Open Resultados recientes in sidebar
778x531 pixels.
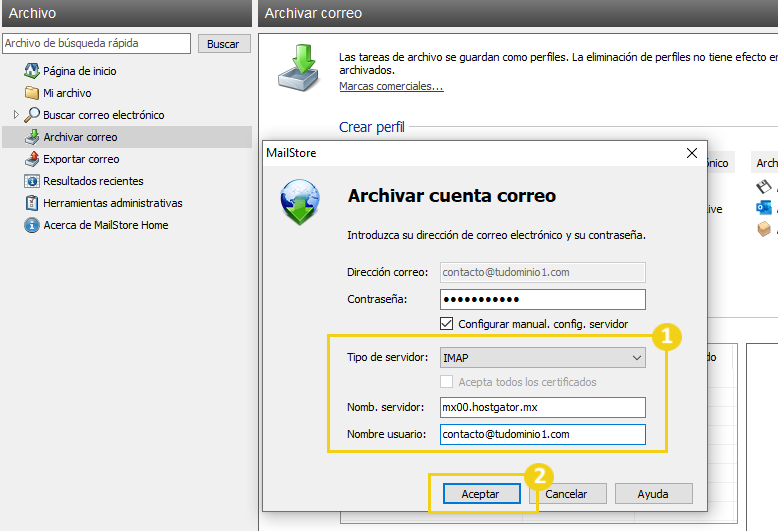[x=93, y=181]
